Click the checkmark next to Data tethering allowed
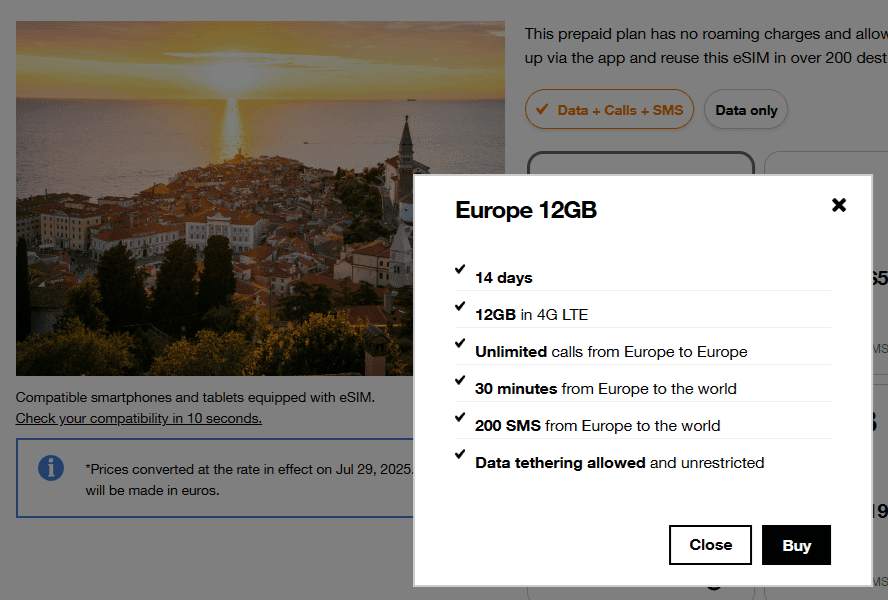 [460, 455]
